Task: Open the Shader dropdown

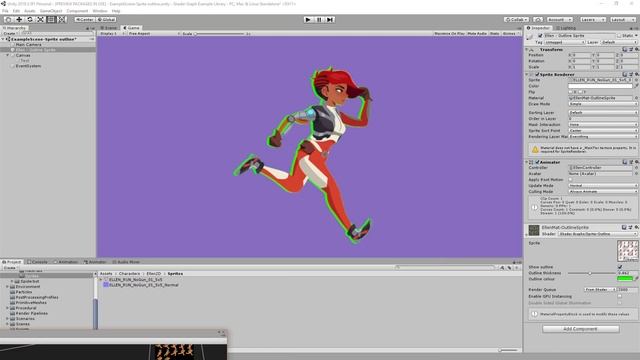Action: (598, 234)
